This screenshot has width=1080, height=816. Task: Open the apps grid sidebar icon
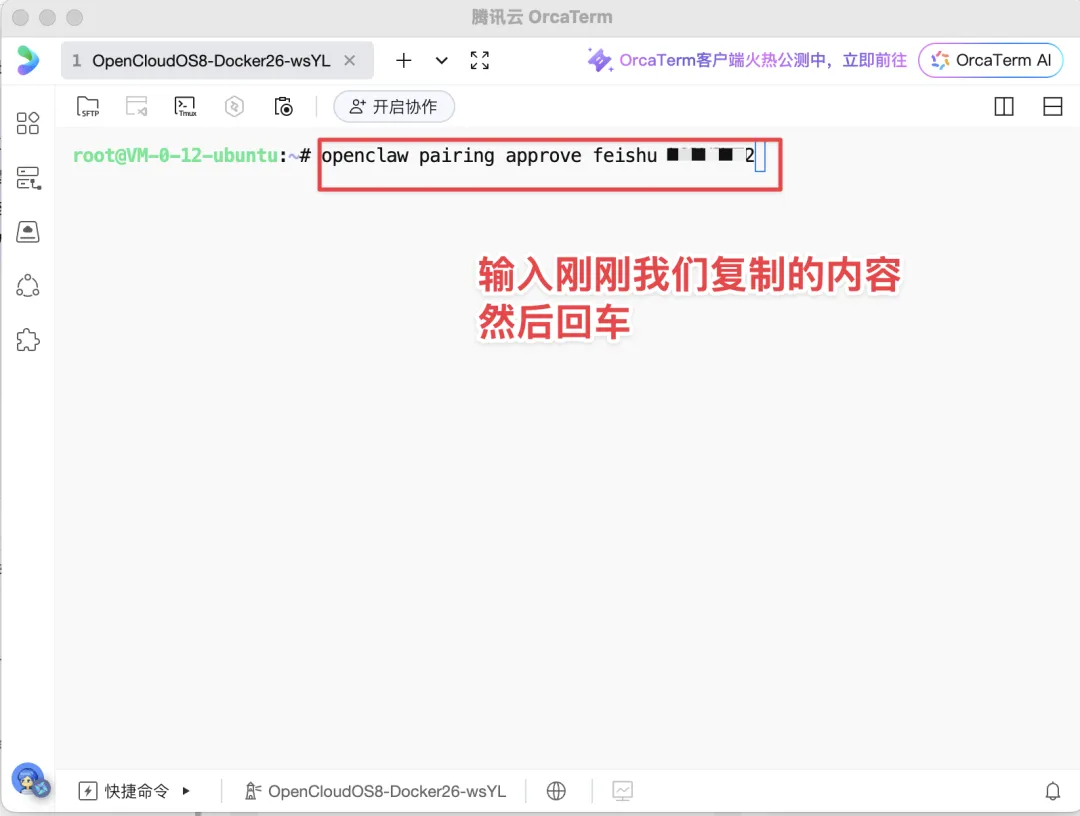28,123
